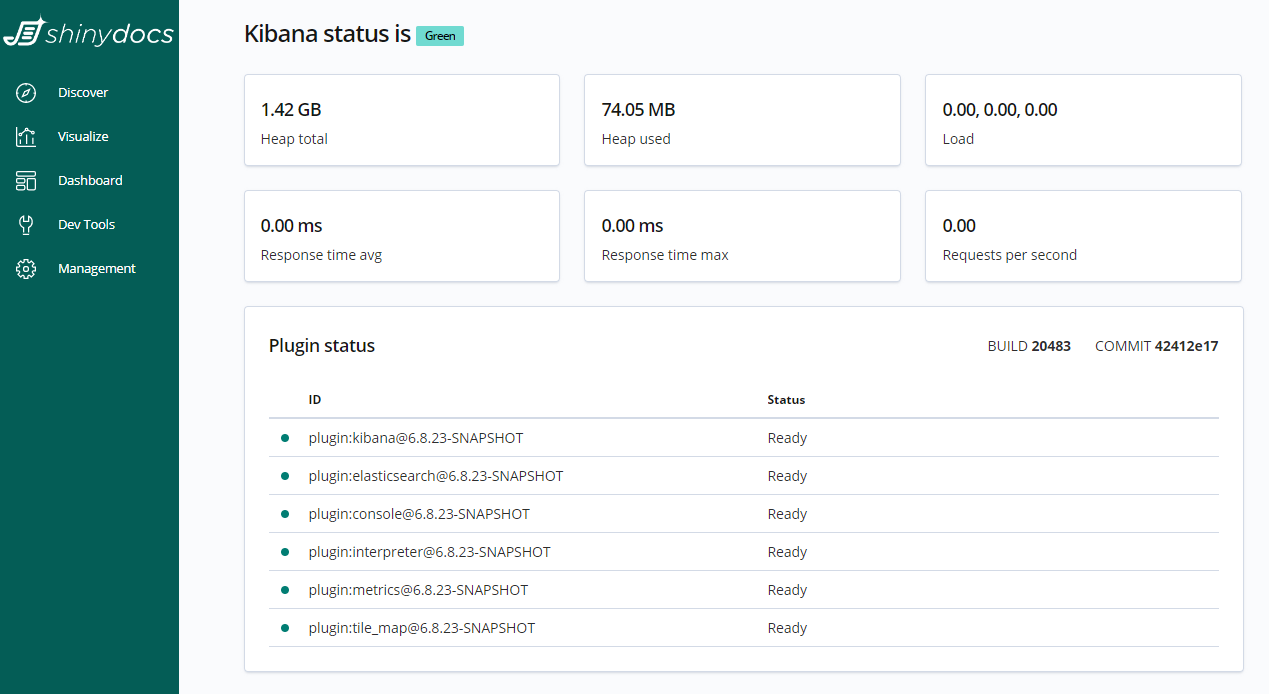The image size is (1269, 694).
Task: Click the Green status badge
Action: [440, 36]
